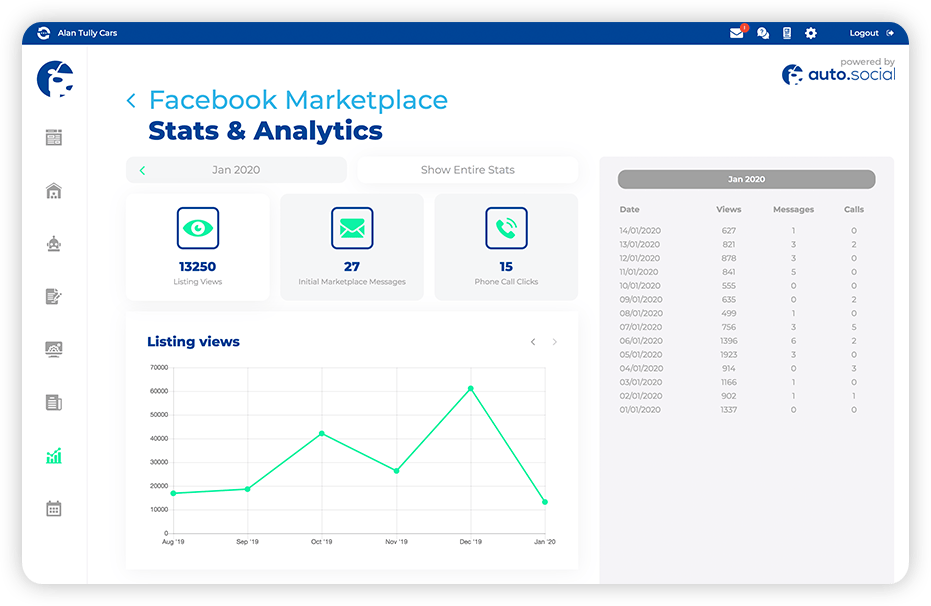Click the Listing Views eye icon
This screenshot has height=606, width=931.
tap(198, 228)
